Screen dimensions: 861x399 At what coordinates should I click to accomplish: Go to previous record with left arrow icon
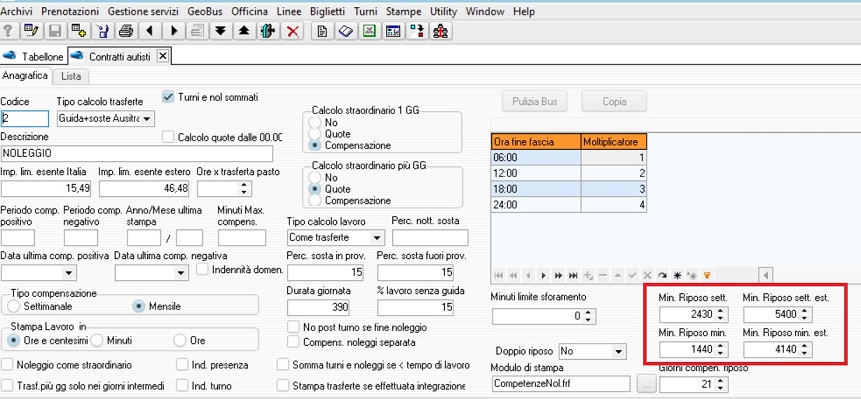coord(149,31)
